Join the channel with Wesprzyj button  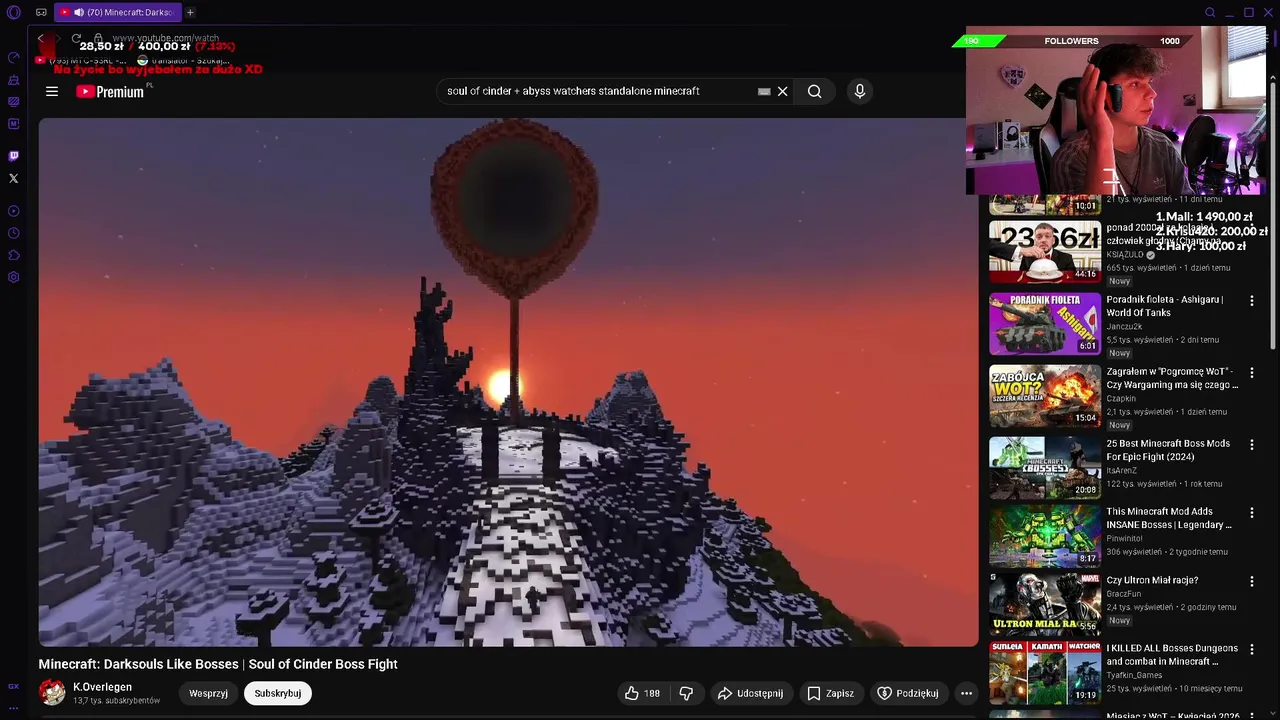coord(209,693)
